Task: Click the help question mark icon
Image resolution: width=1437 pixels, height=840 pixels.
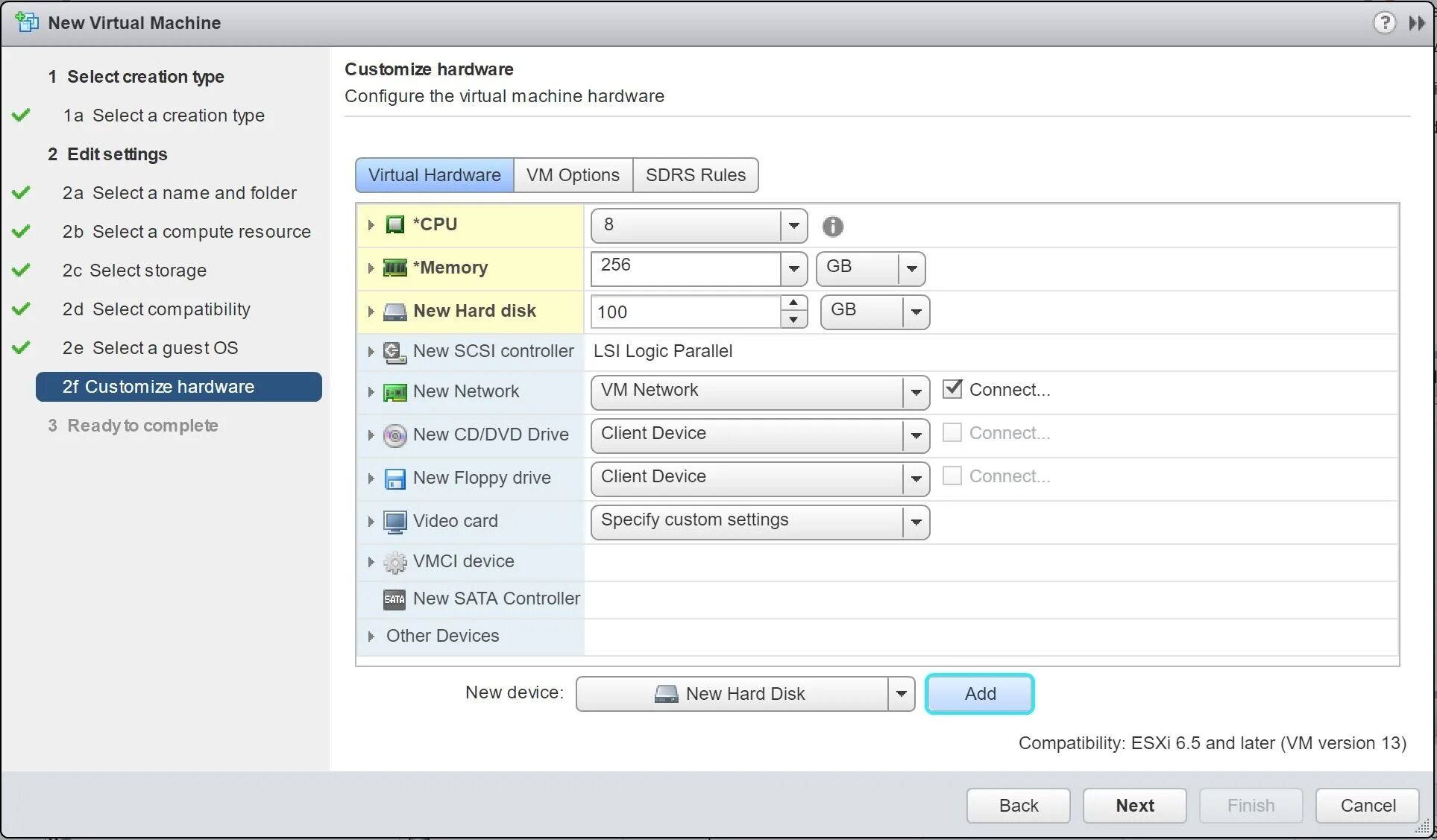Action: 1384,22
